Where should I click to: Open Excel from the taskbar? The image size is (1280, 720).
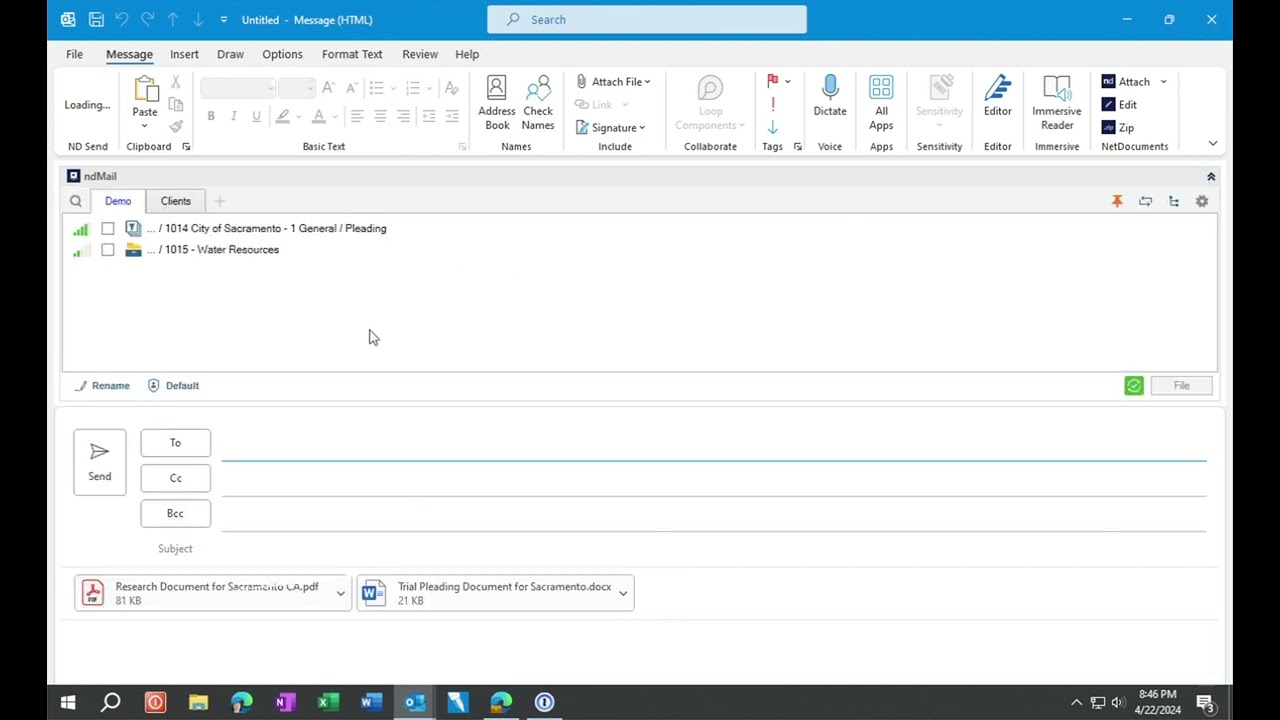pos(328,702)
